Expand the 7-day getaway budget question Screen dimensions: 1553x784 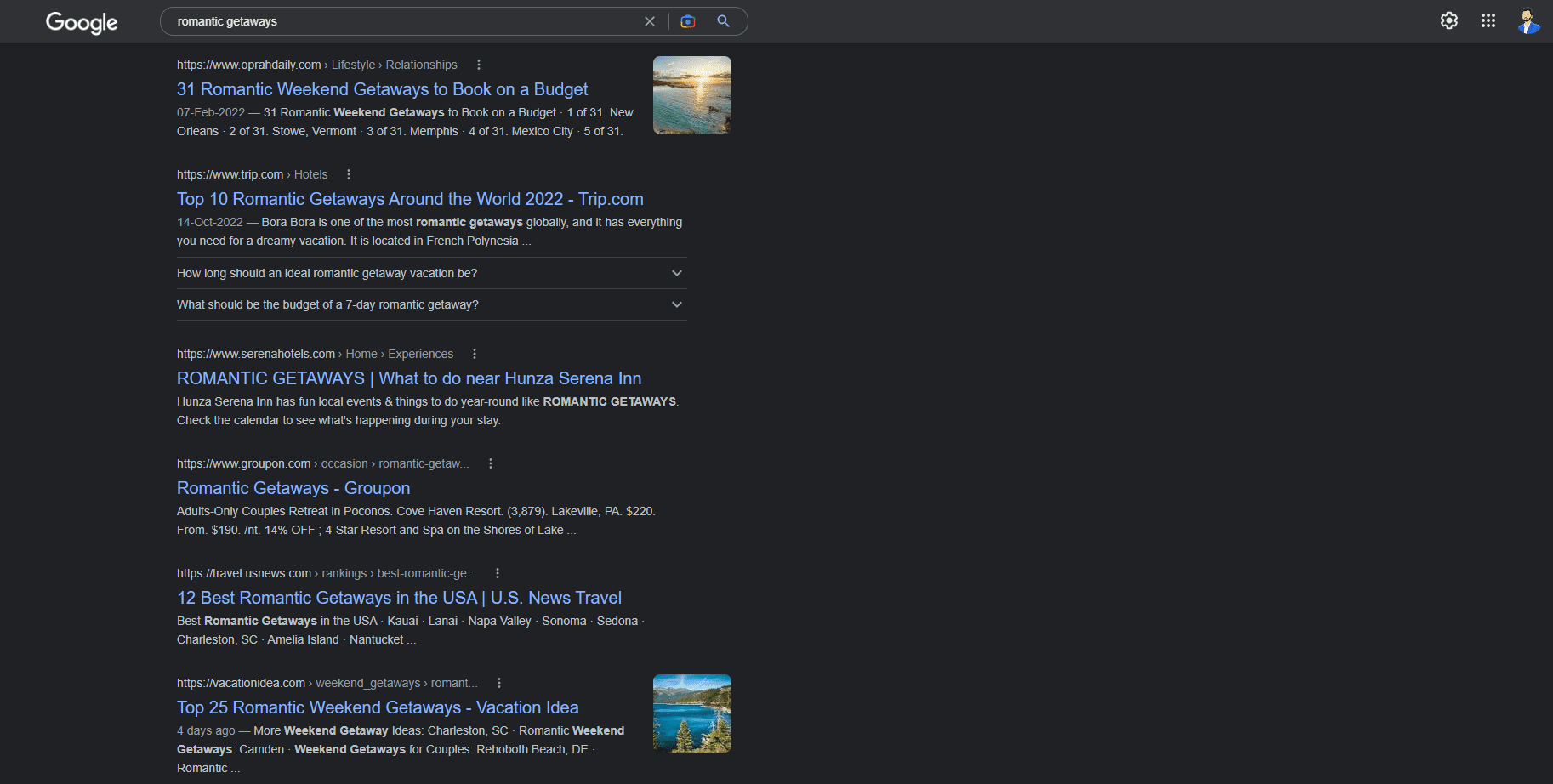coord(676,304)
